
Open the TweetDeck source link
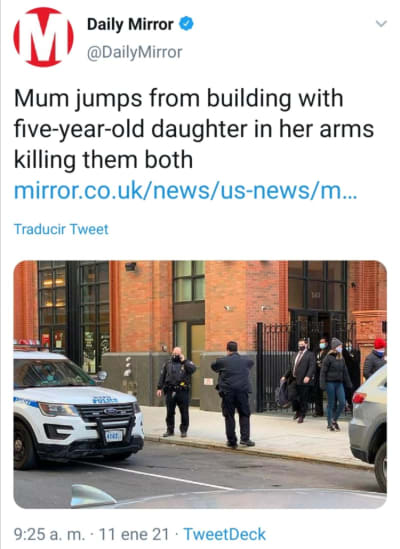225,534
